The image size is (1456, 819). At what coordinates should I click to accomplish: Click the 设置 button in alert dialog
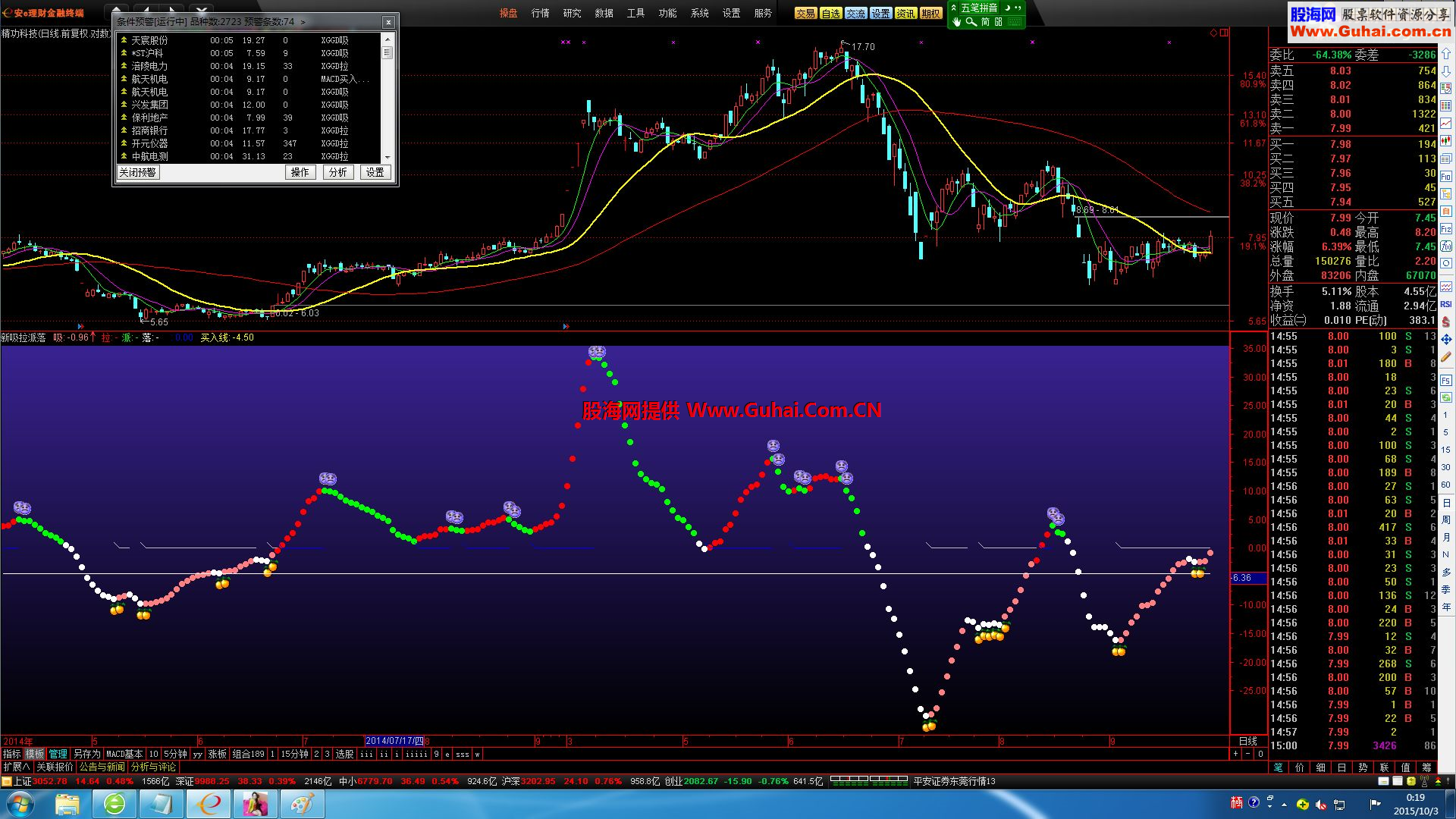(x=375, y=172)
